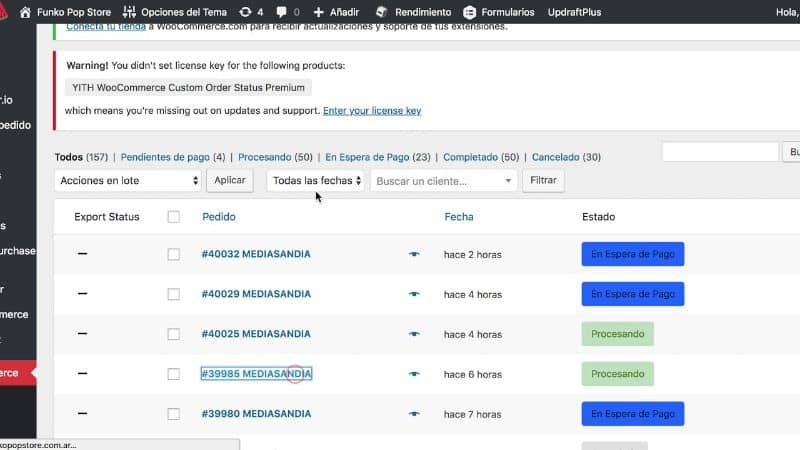
Task: Preview order #40032 with the eye icon
Action: 414,254
